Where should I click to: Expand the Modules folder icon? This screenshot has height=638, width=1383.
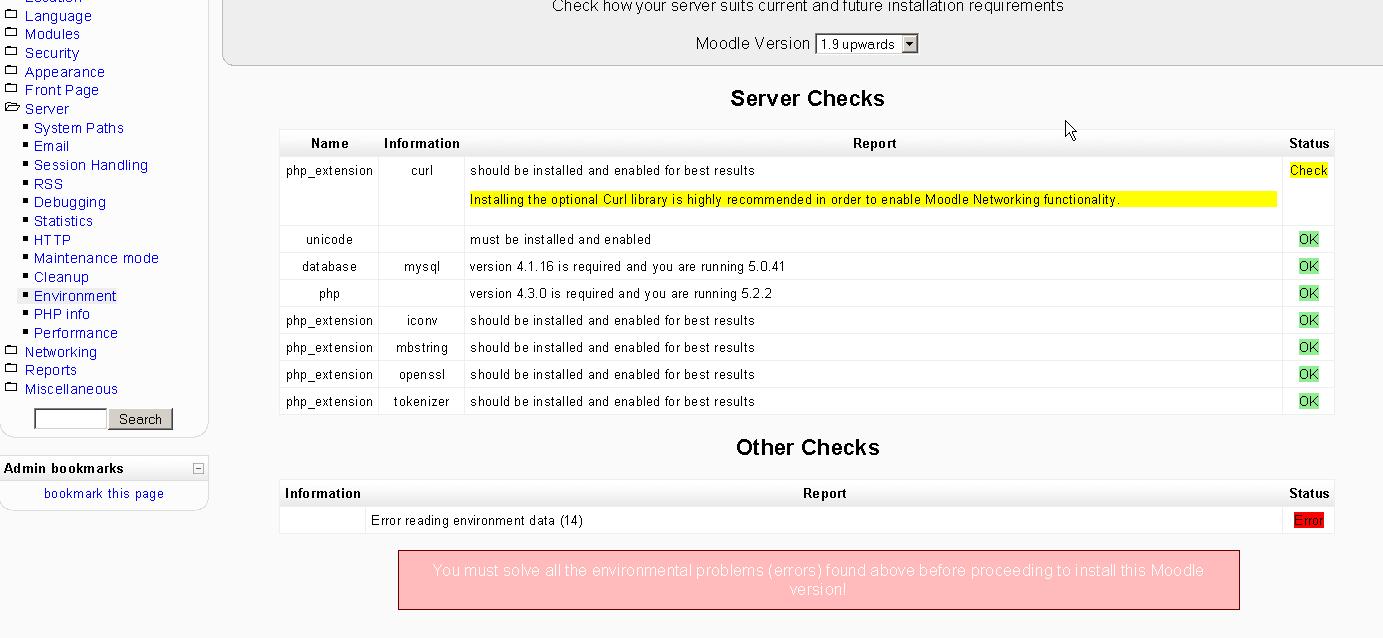(12, 33)
